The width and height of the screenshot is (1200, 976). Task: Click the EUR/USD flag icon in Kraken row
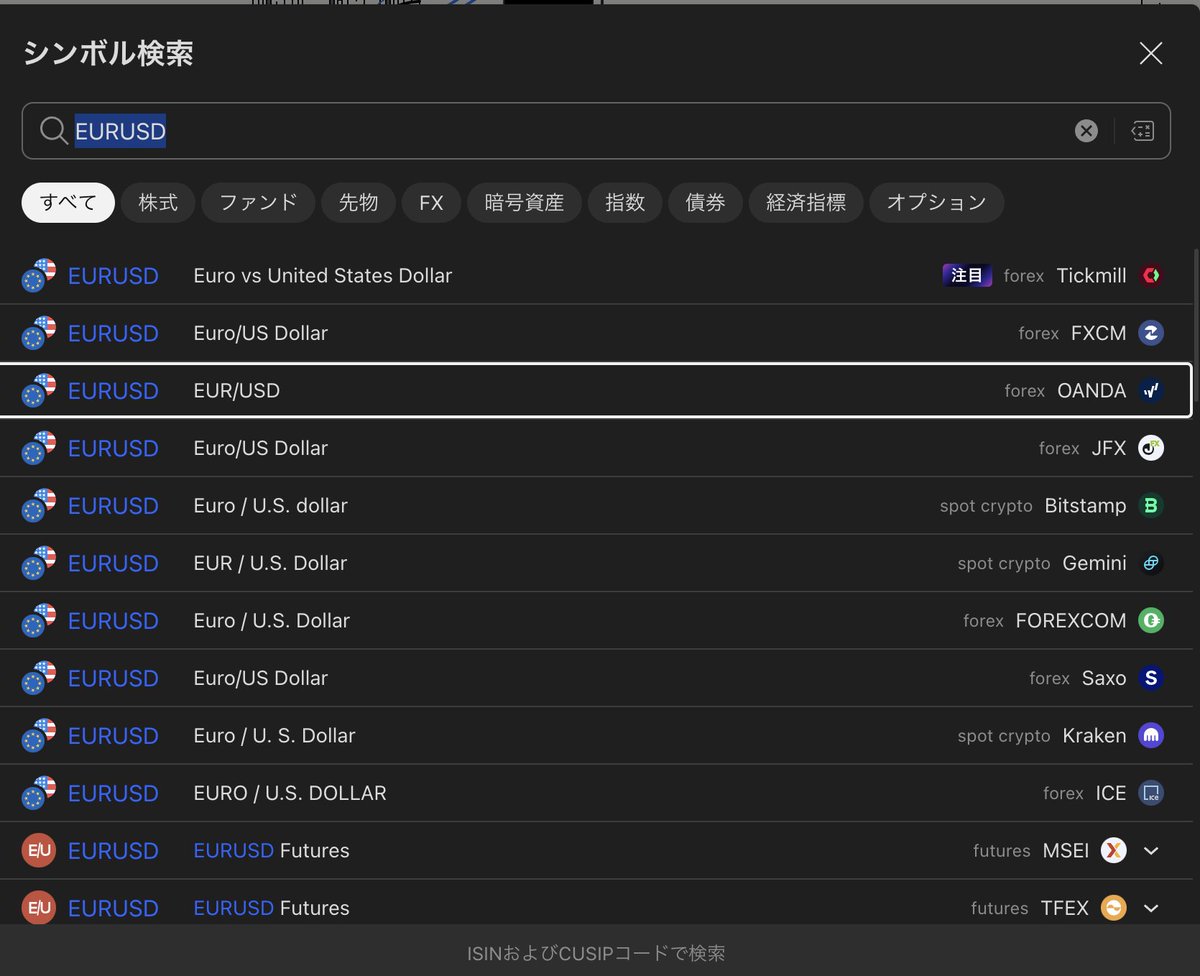pyautogui.click(x=38, y=735)
